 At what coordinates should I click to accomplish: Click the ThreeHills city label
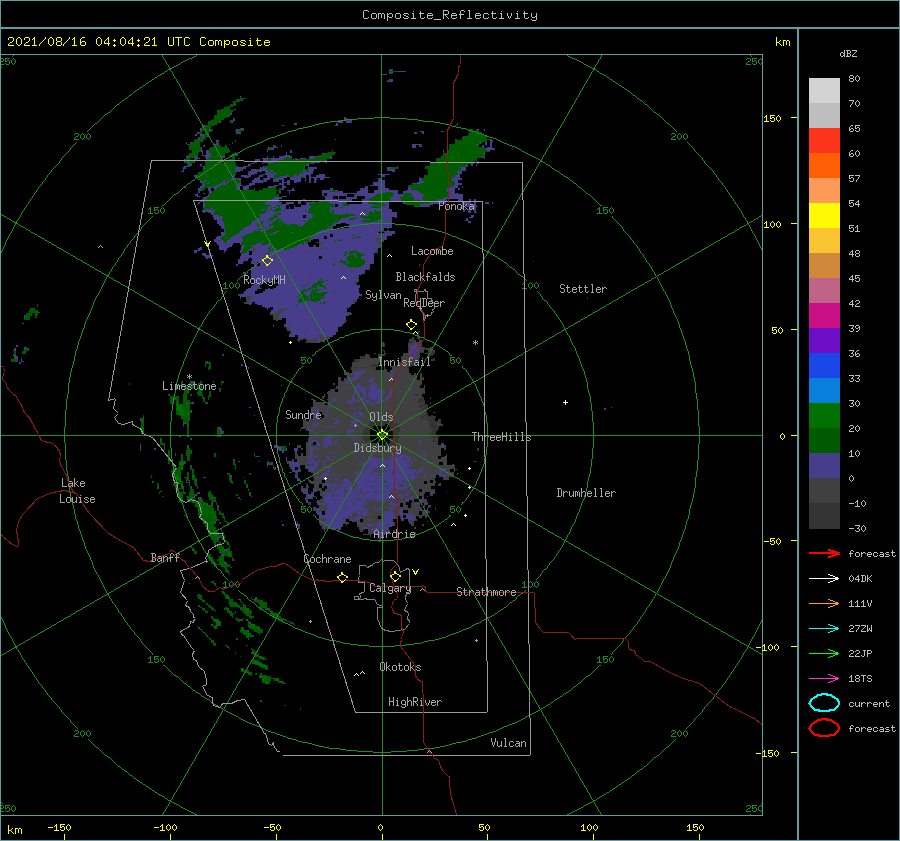click(502, 437)
